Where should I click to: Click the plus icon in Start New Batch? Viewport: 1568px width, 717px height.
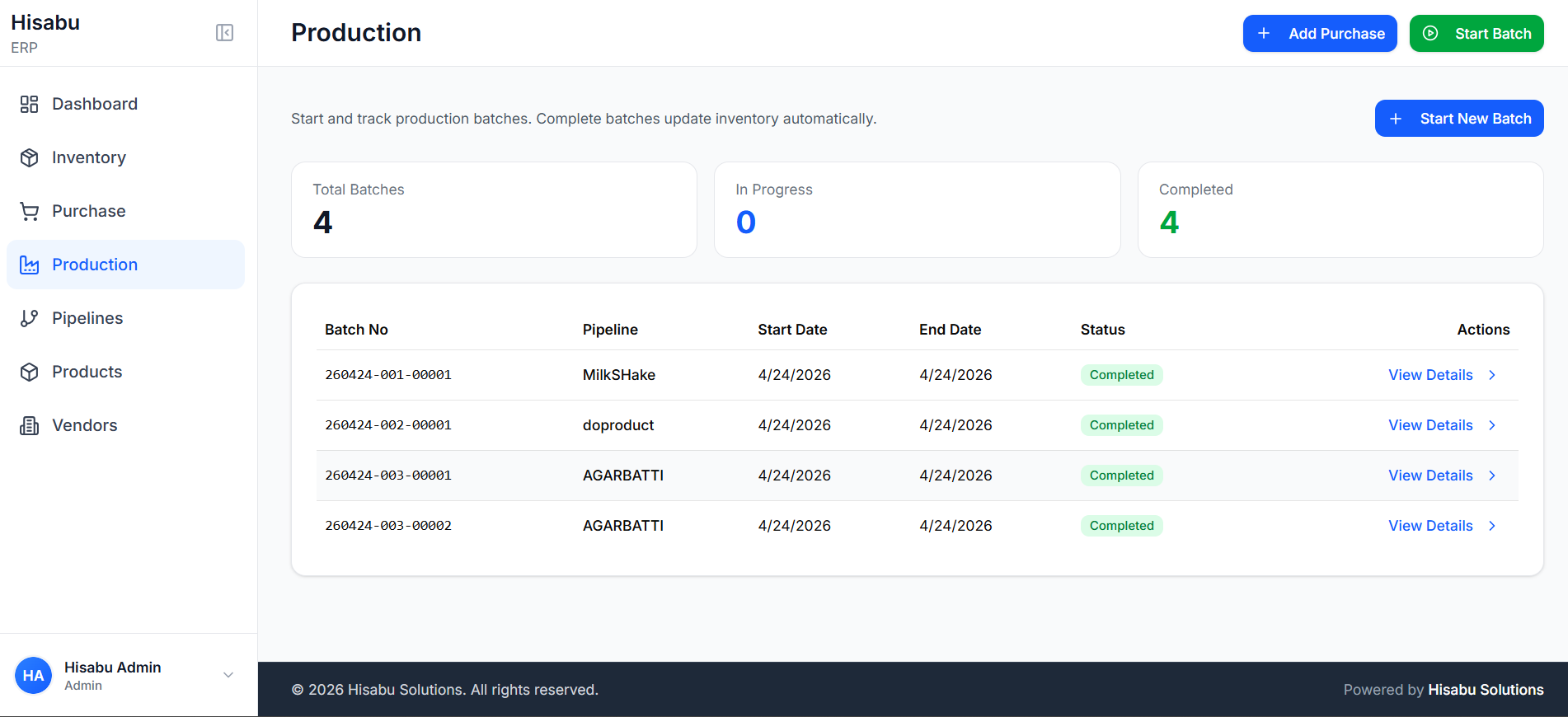pos(1396,119)
